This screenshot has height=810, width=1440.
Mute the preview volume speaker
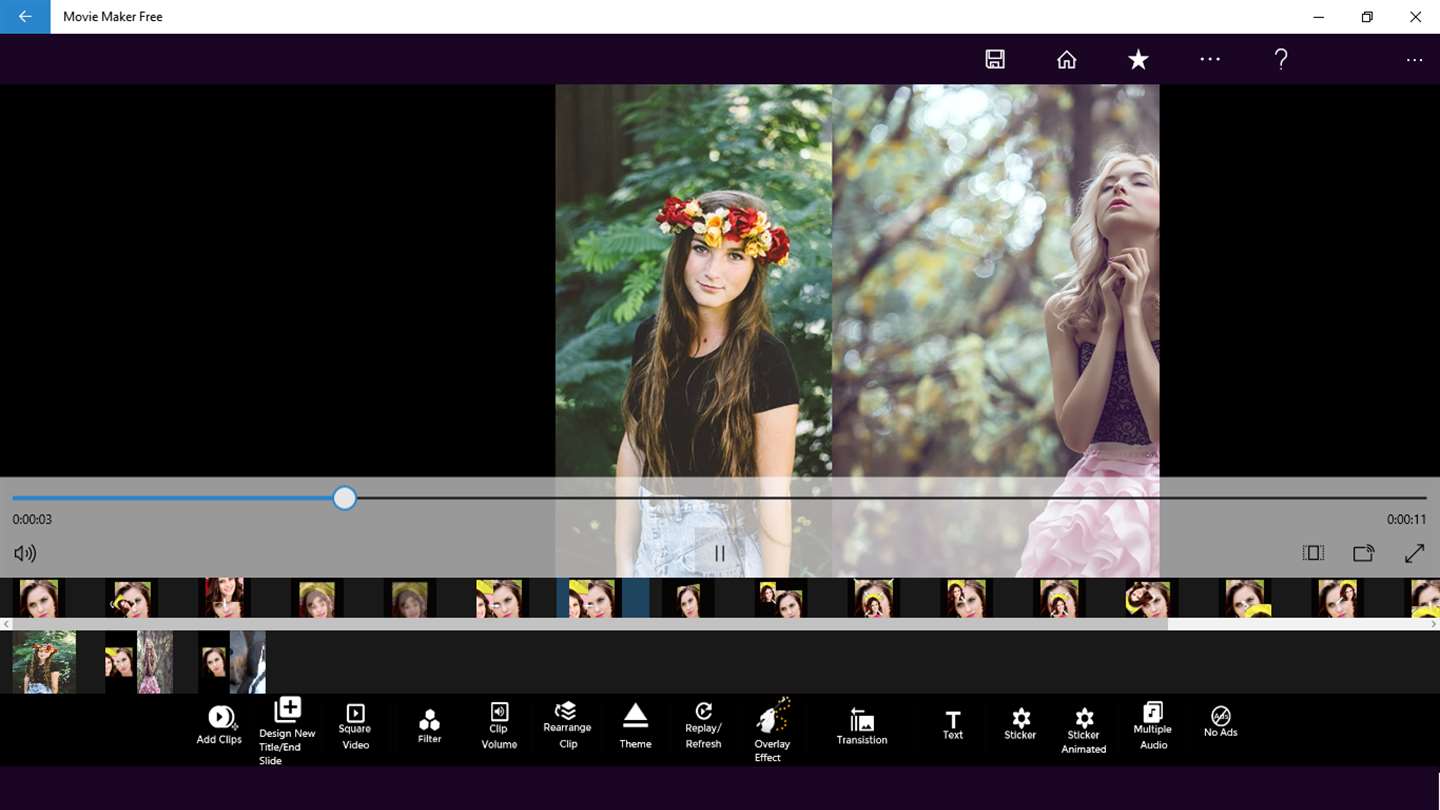[x=25, y=553]
